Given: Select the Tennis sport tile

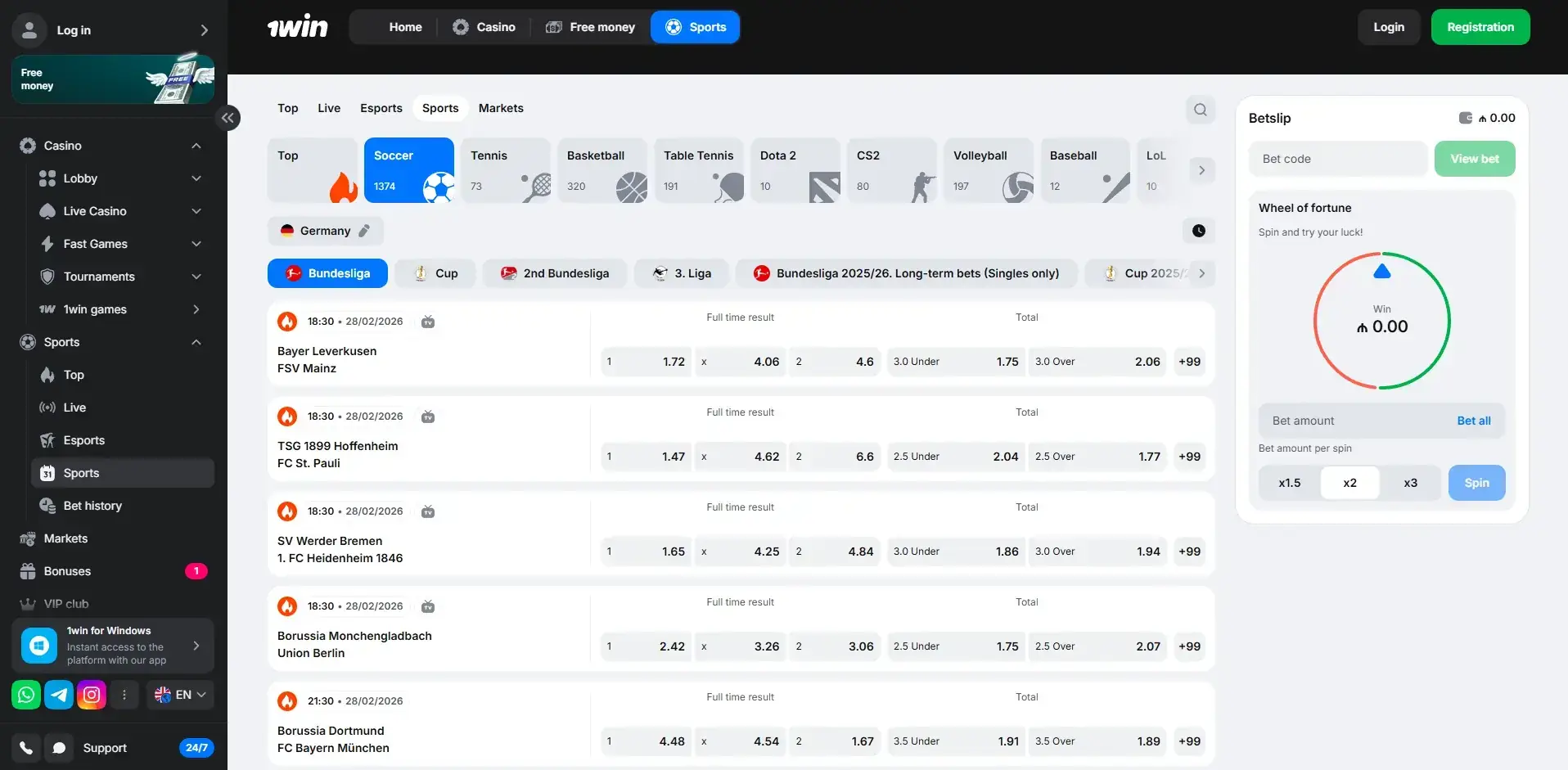Looking at the screenshot, I should click(x=506, y=170).
